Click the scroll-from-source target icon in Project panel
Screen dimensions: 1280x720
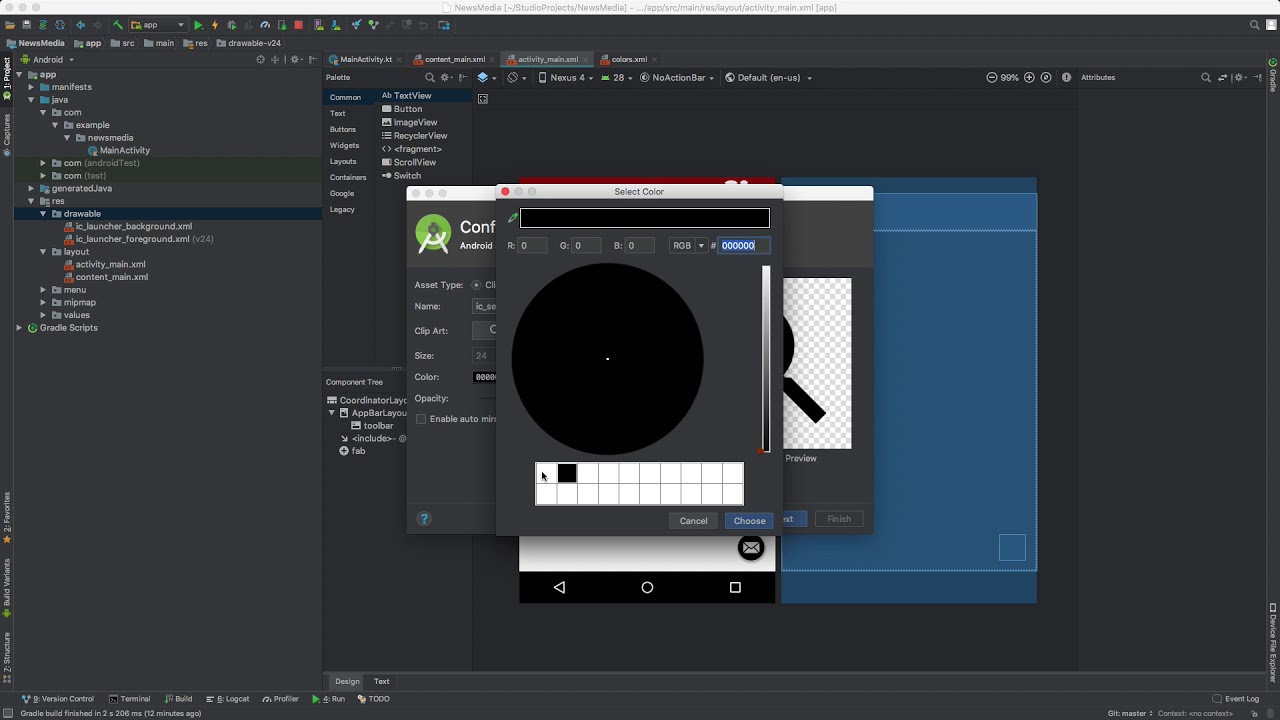pyautogui.click(x=260, y=59)
